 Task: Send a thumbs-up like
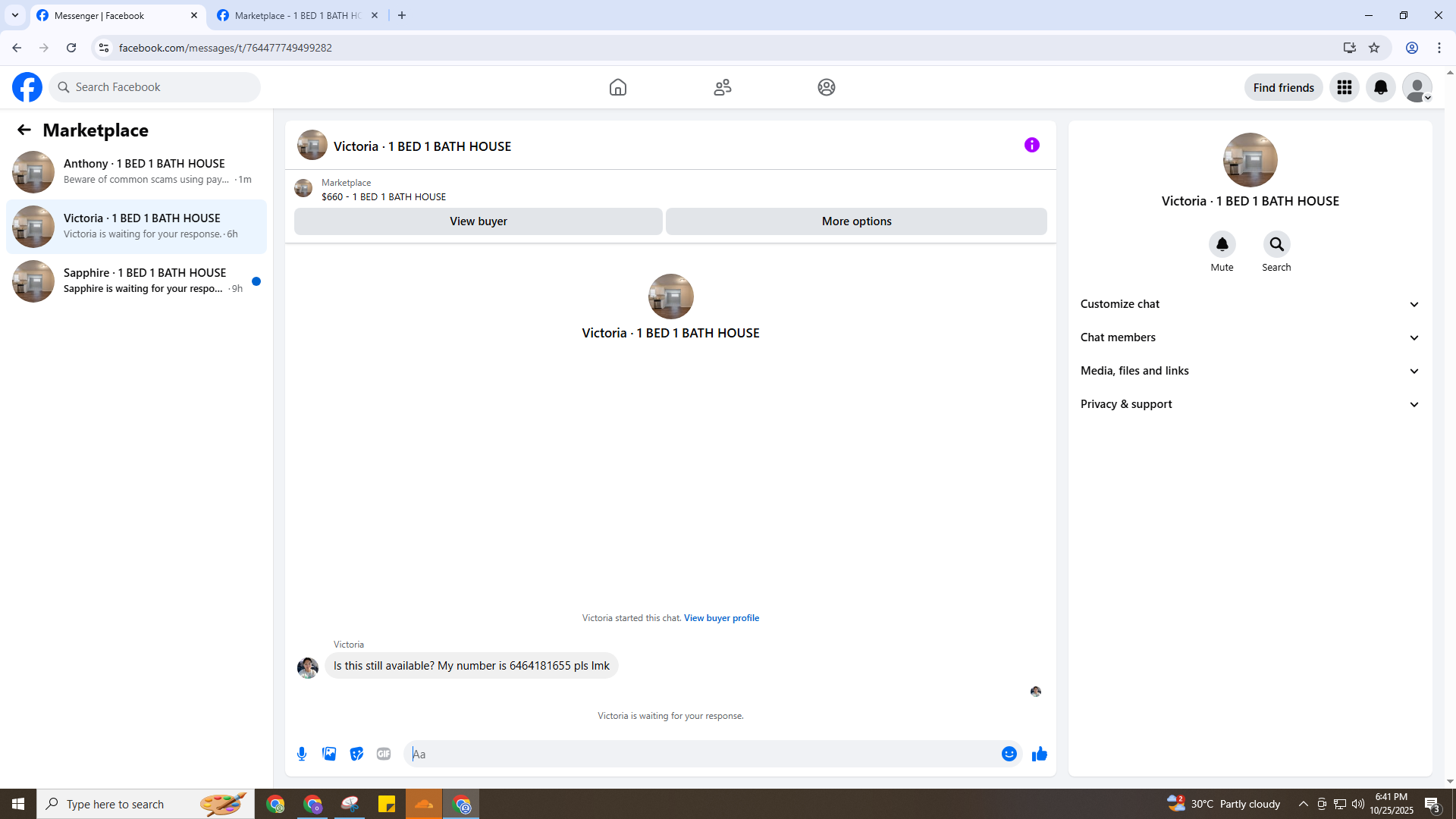1039,754
